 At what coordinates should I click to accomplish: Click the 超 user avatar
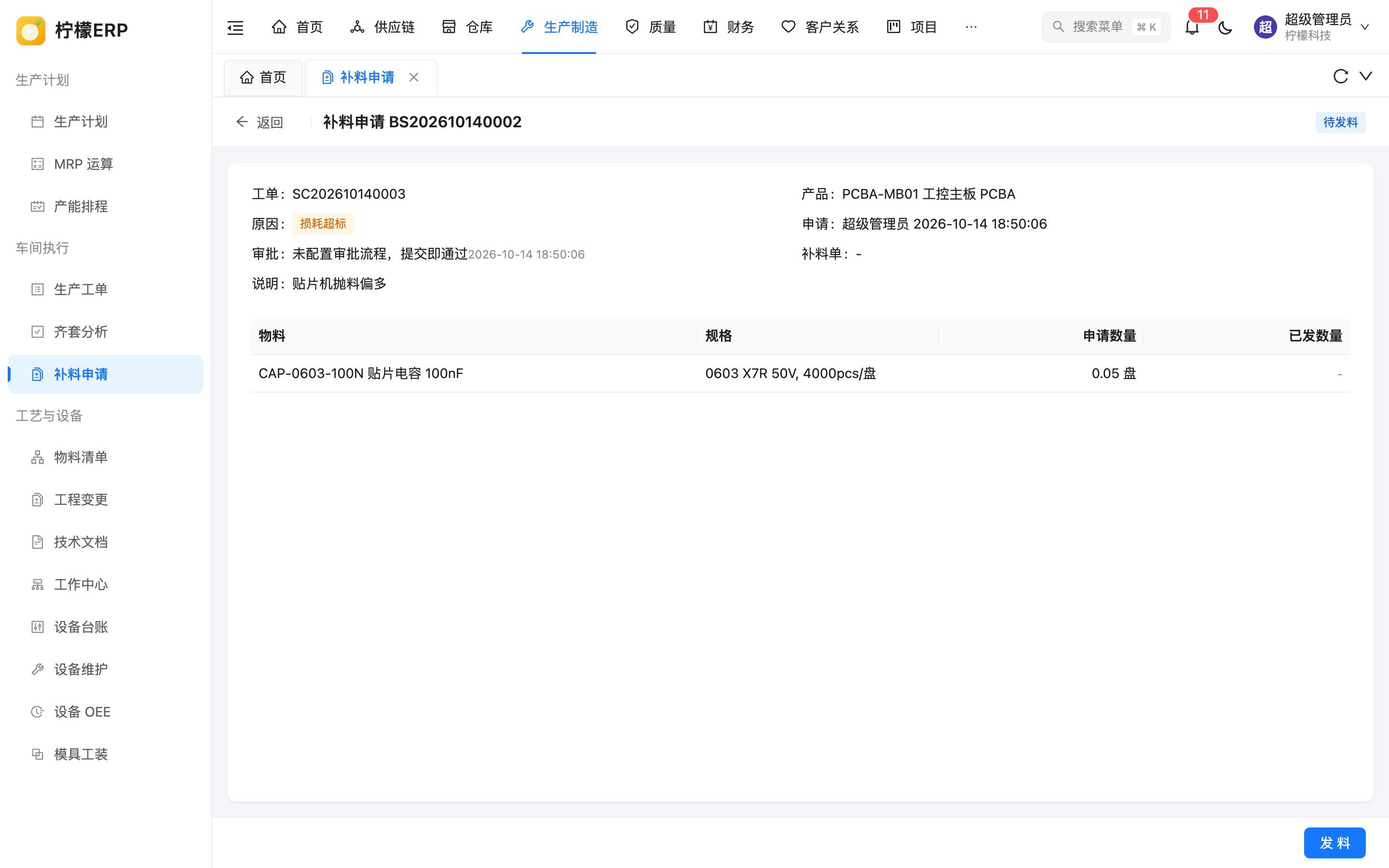coord(1265,27)
